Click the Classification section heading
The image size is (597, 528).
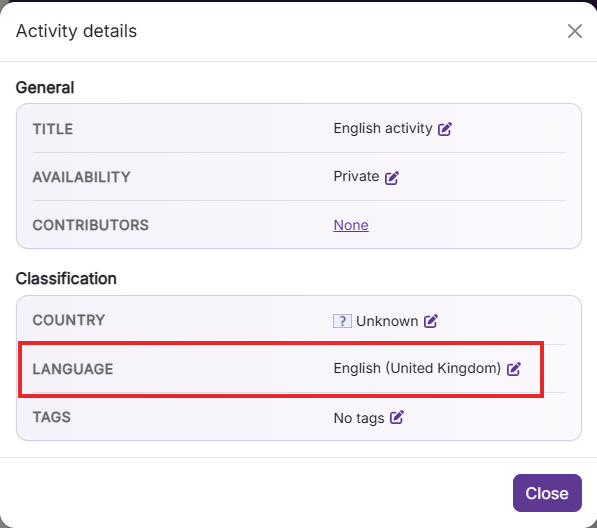point(66,278)
